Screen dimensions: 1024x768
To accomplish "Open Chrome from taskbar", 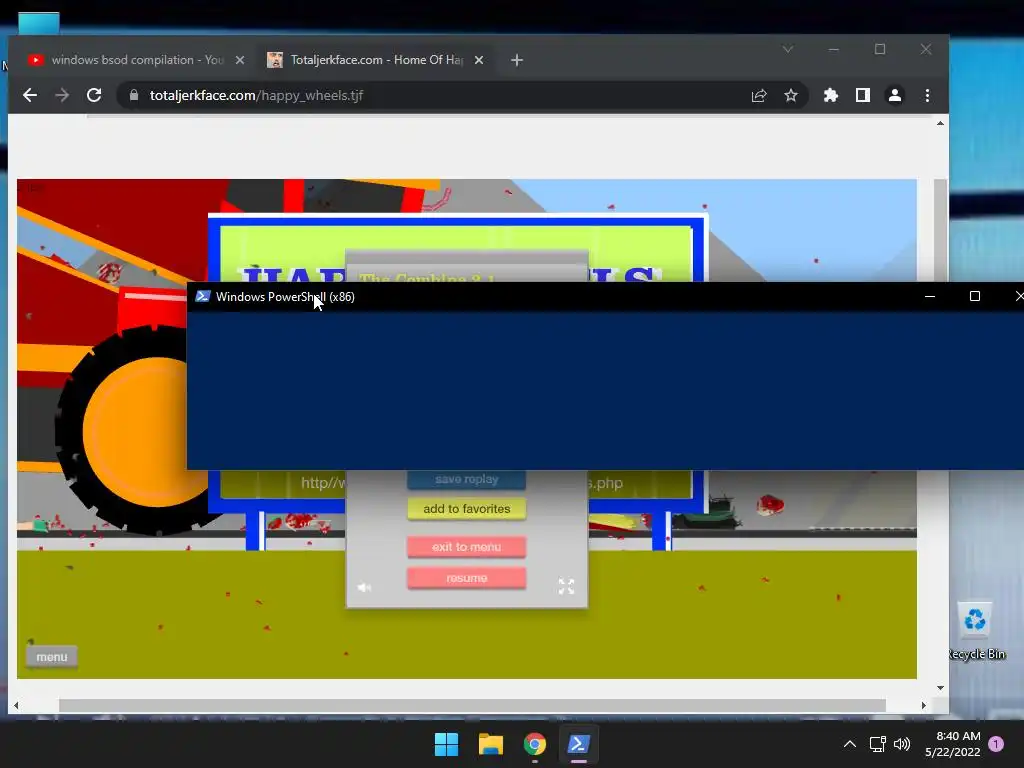I will [535, 744].
